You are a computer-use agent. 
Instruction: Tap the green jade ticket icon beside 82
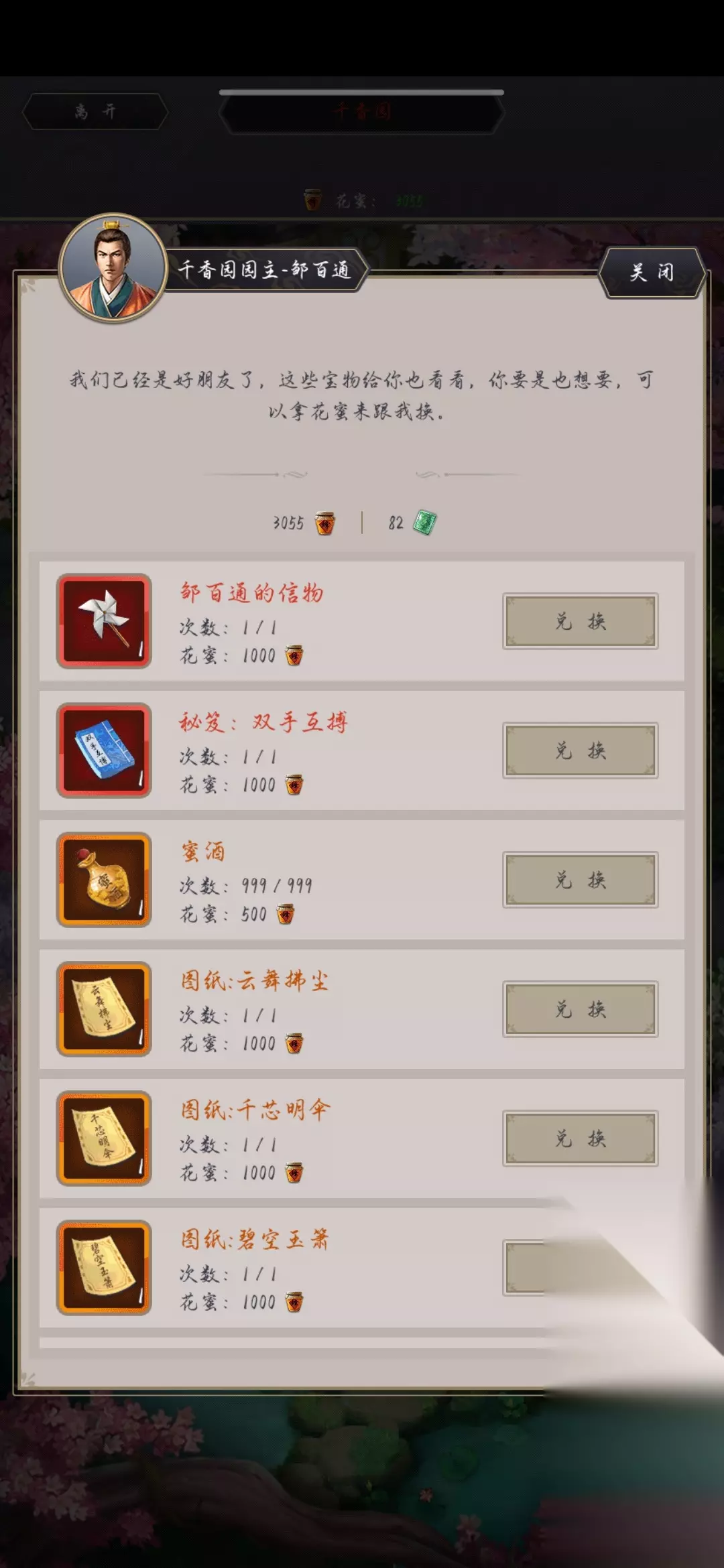coord(424,523)
